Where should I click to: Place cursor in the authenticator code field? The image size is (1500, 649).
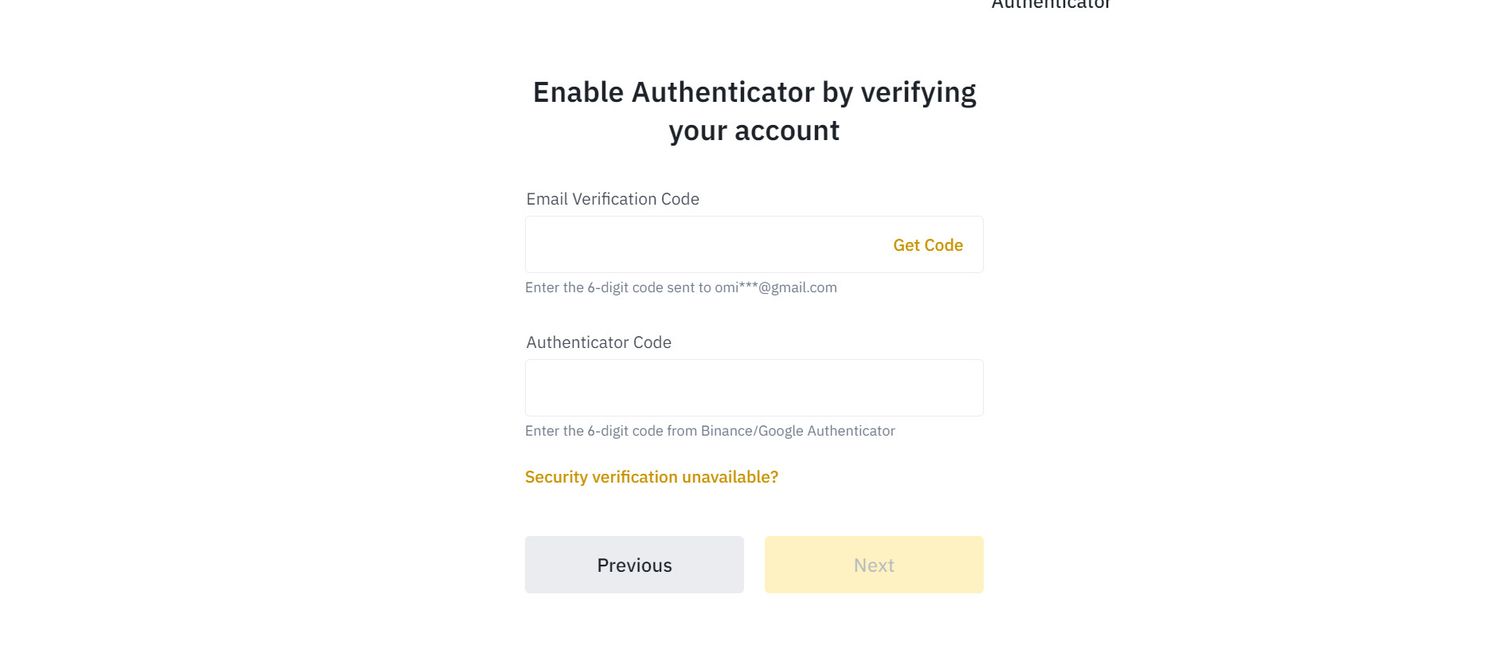coord(754,388)
